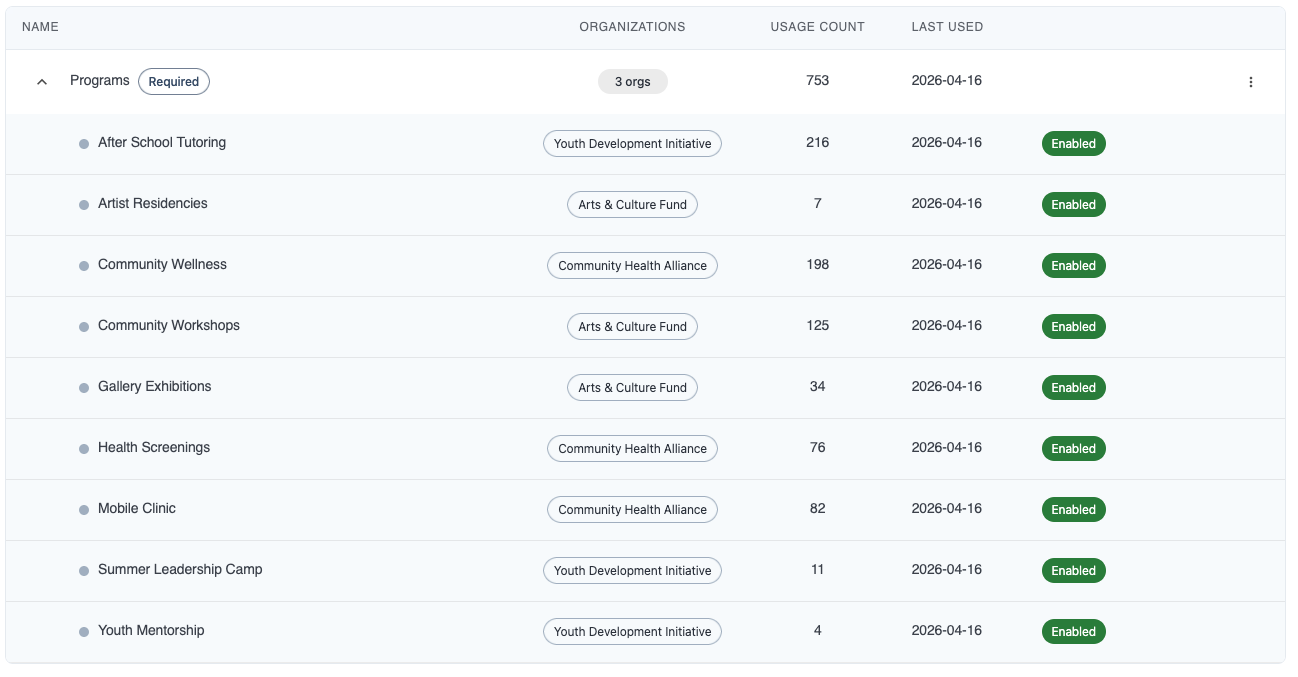
Task: Click the bullet icon beside Gallery Exhibitions
Action: coord(83,387)
